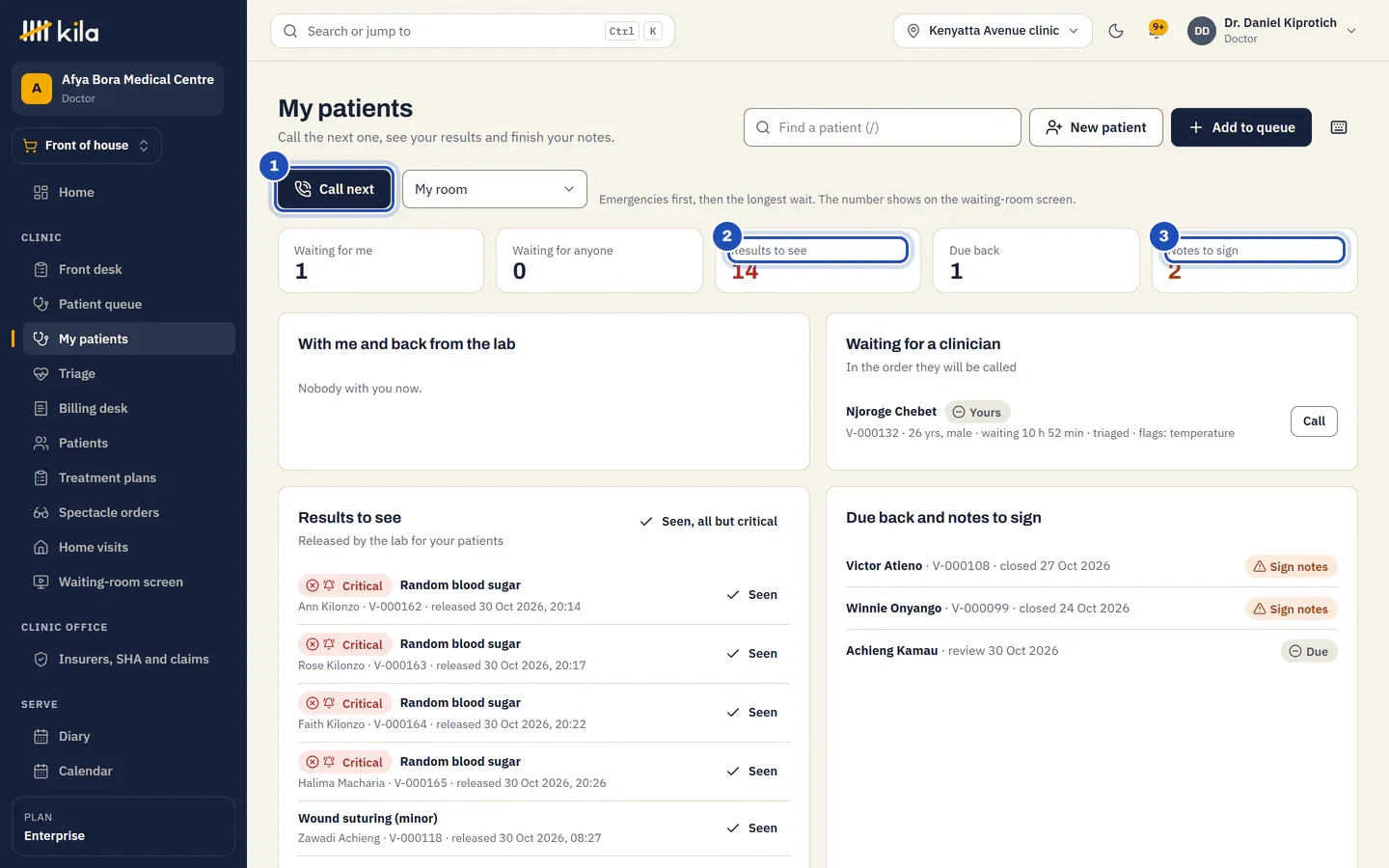
Task: Toggle dark mode moon icon
Action: [x=1116, y=31]
